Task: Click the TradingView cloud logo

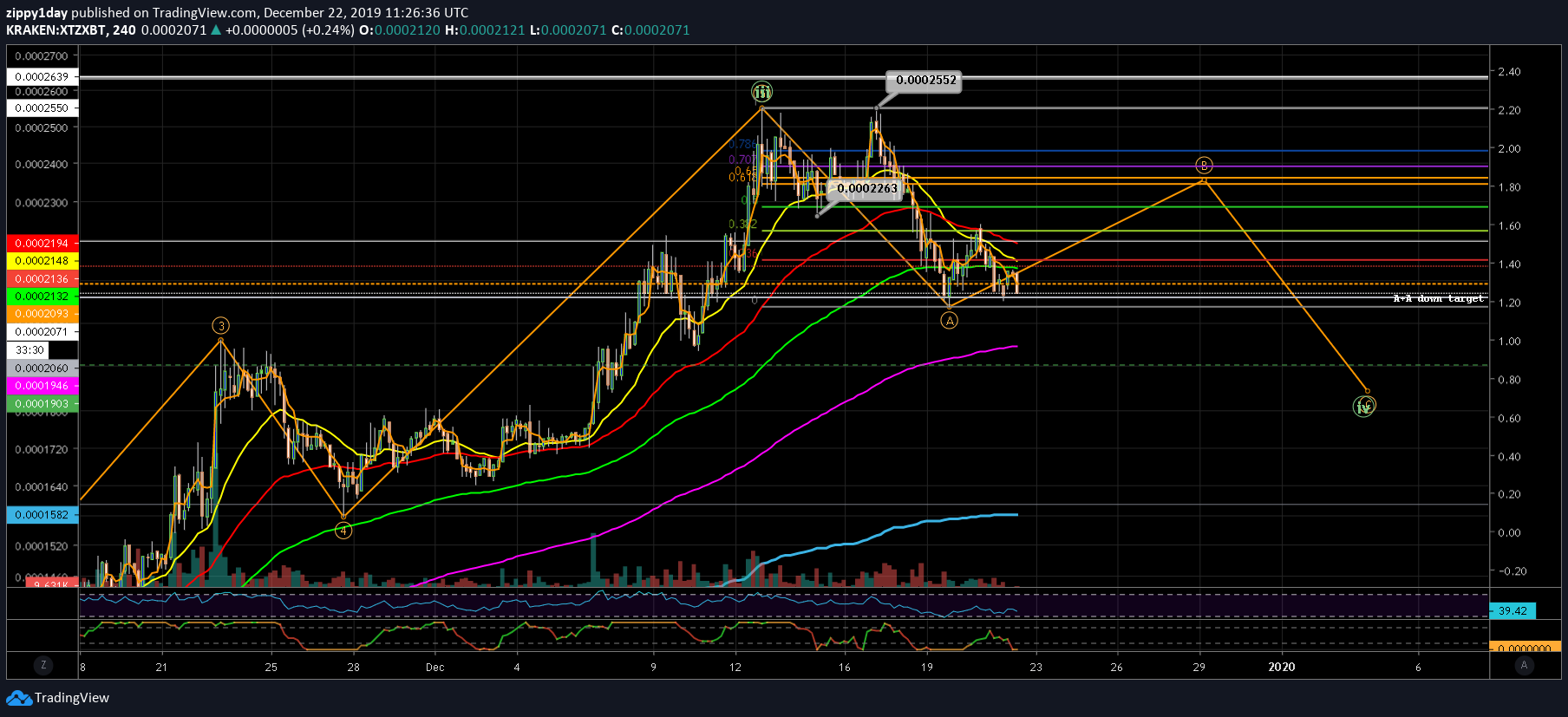Action: point(19,698)
